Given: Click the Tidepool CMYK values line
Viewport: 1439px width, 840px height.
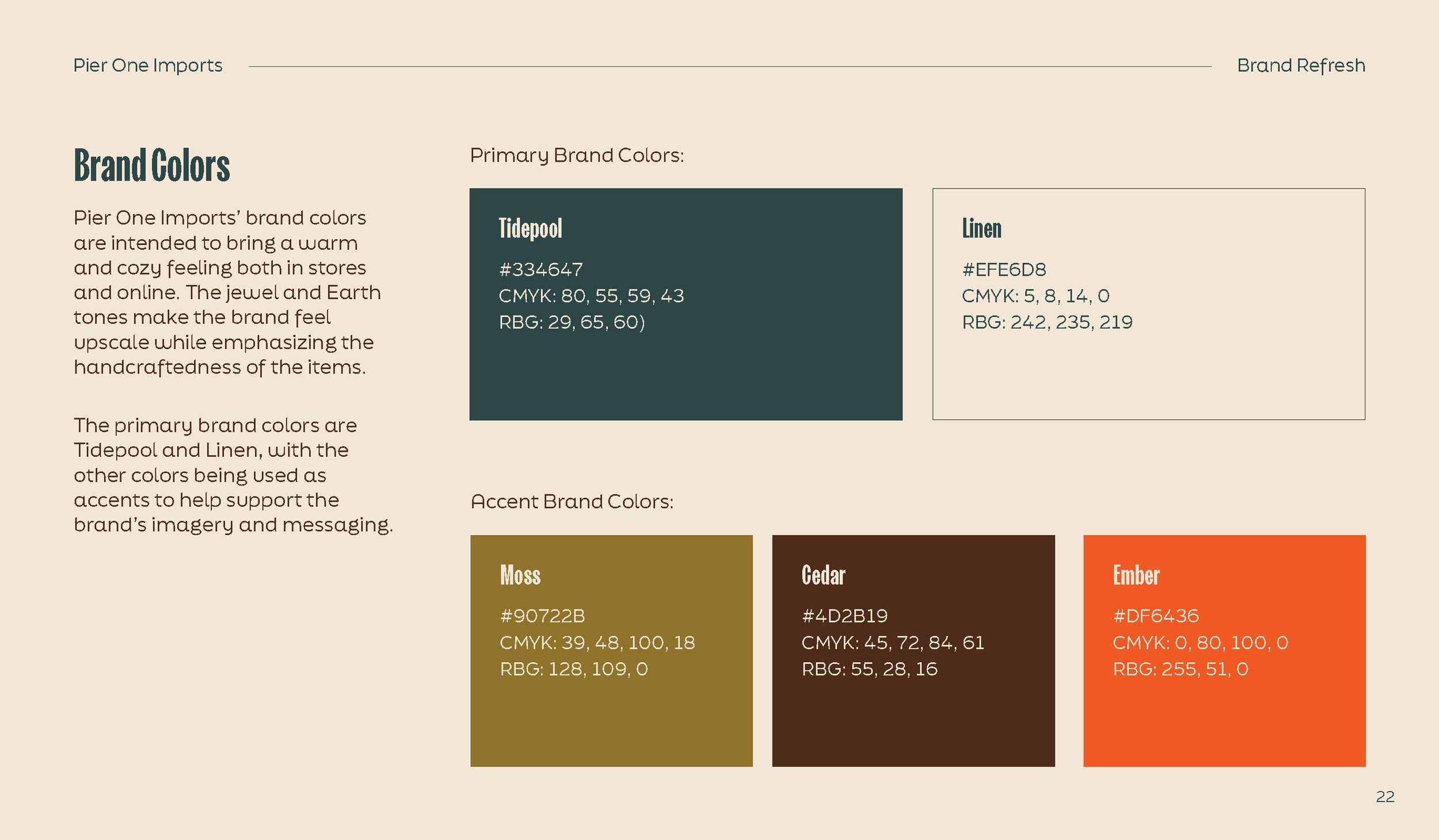Looking at the screenshot, I should pos(591,296).
